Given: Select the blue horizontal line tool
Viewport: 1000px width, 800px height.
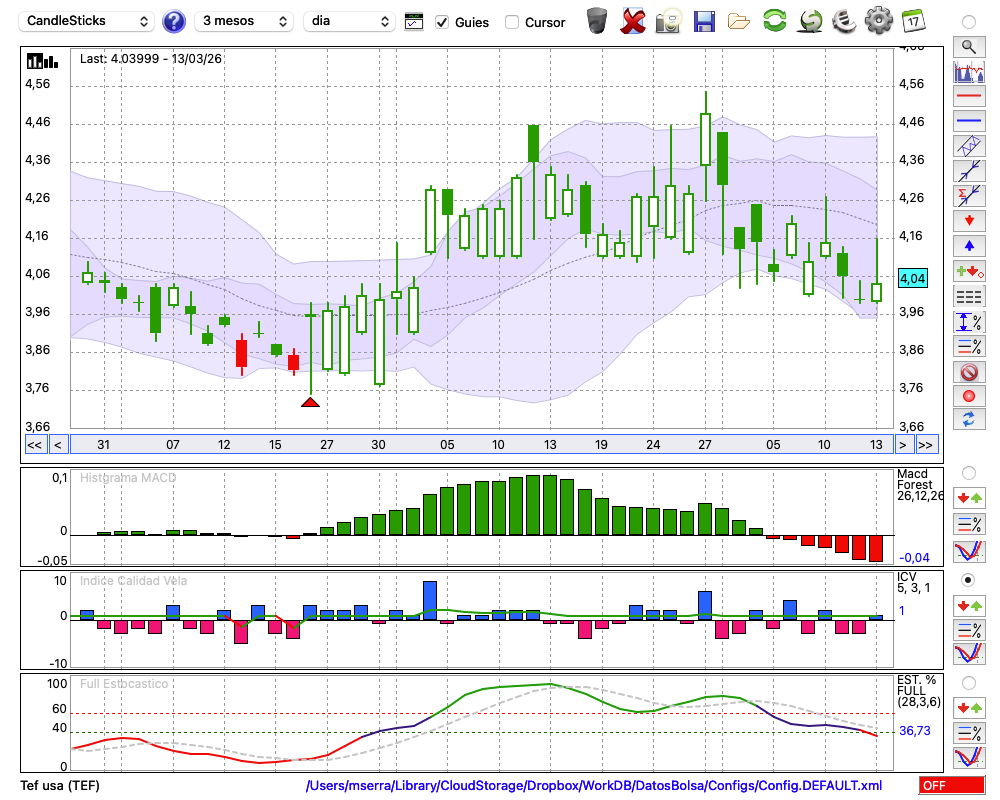Looking at the screenshot, I should (x=968, y=121).
